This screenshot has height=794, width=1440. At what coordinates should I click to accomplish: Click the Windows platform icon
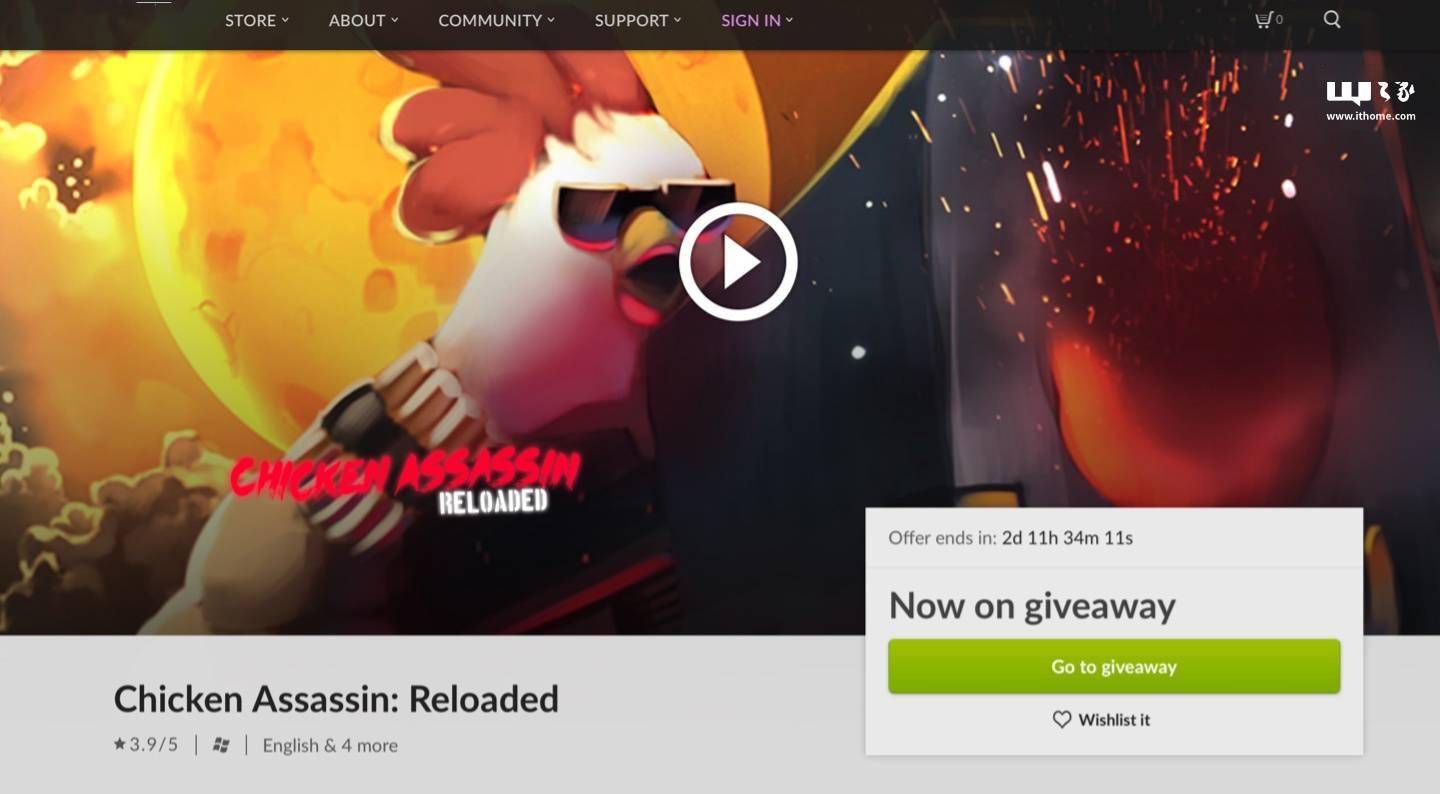221,745
